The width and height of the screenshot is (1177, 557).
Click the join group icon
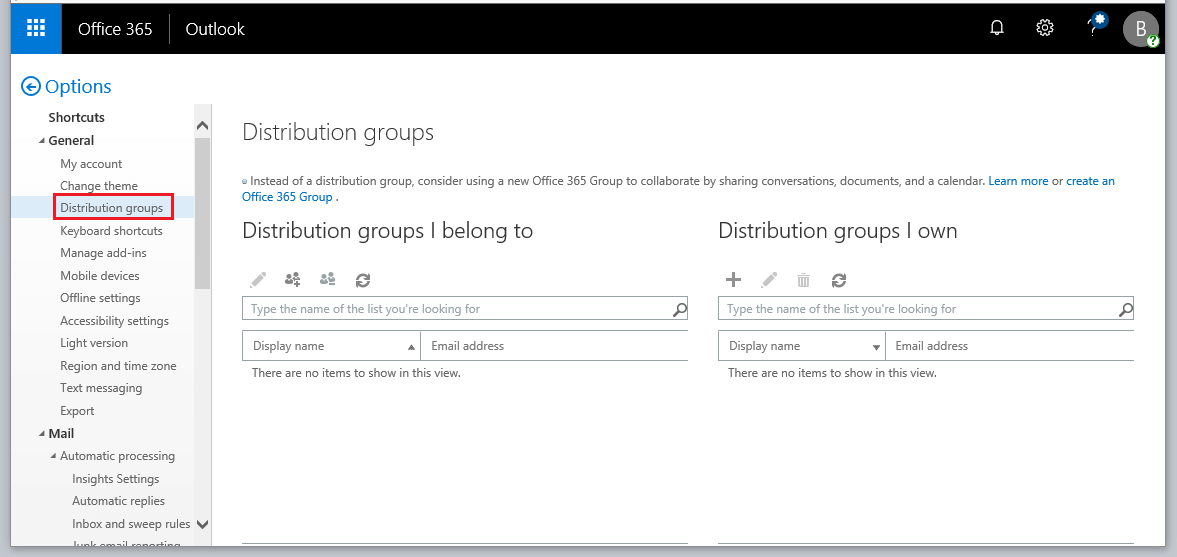tap(292, 281)
